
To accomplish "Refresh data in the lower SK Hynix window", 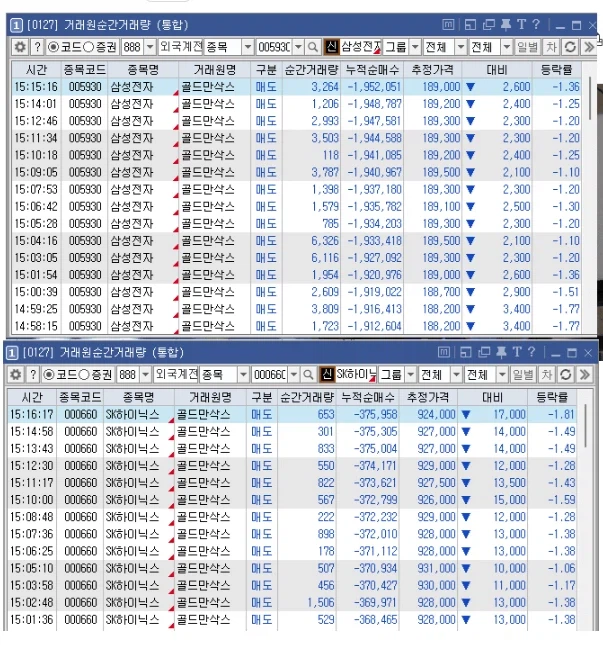I will (566, 374).
